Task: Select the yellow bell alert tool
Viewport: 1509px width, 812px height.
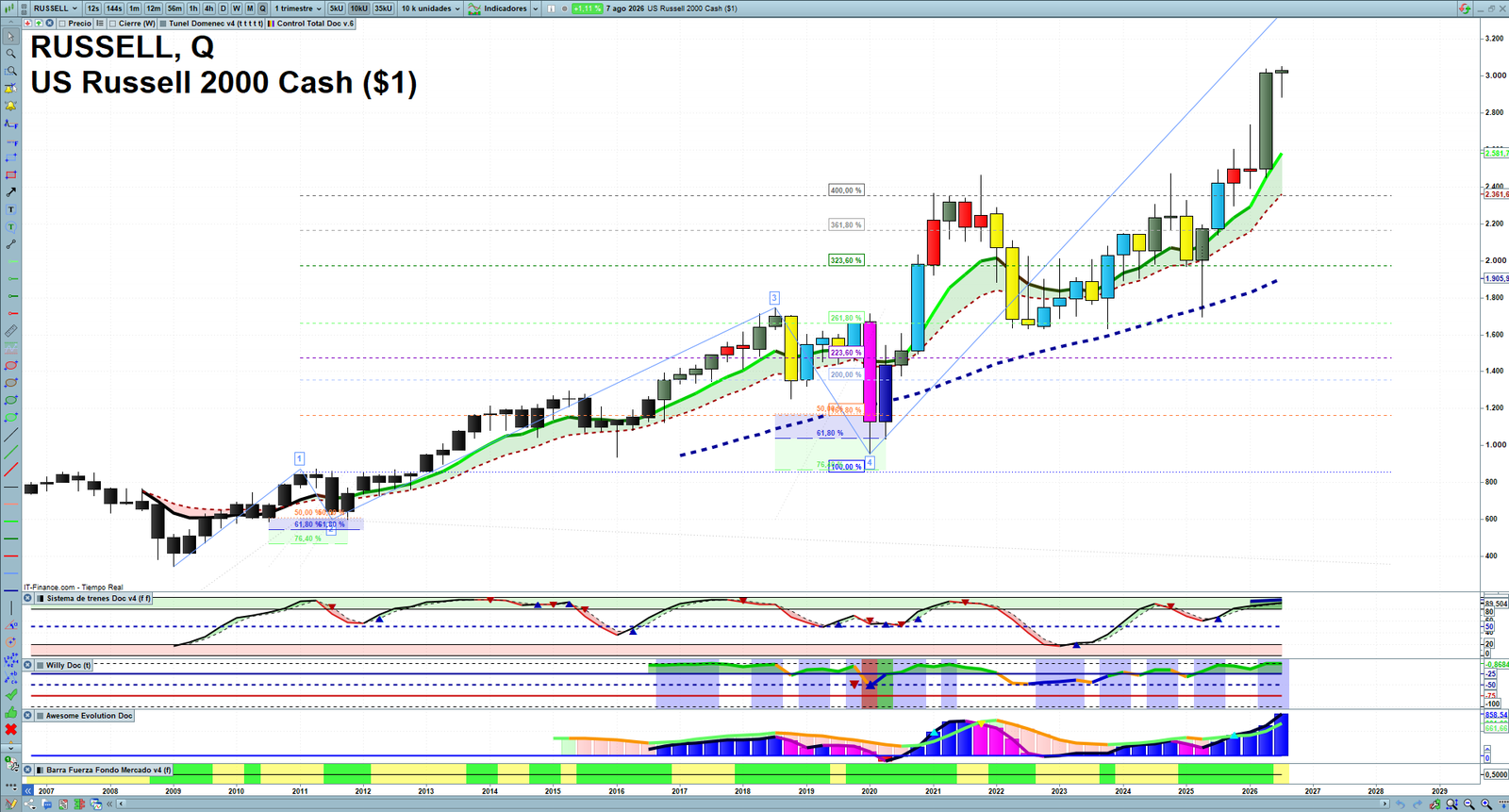Action: click(10, 106)
